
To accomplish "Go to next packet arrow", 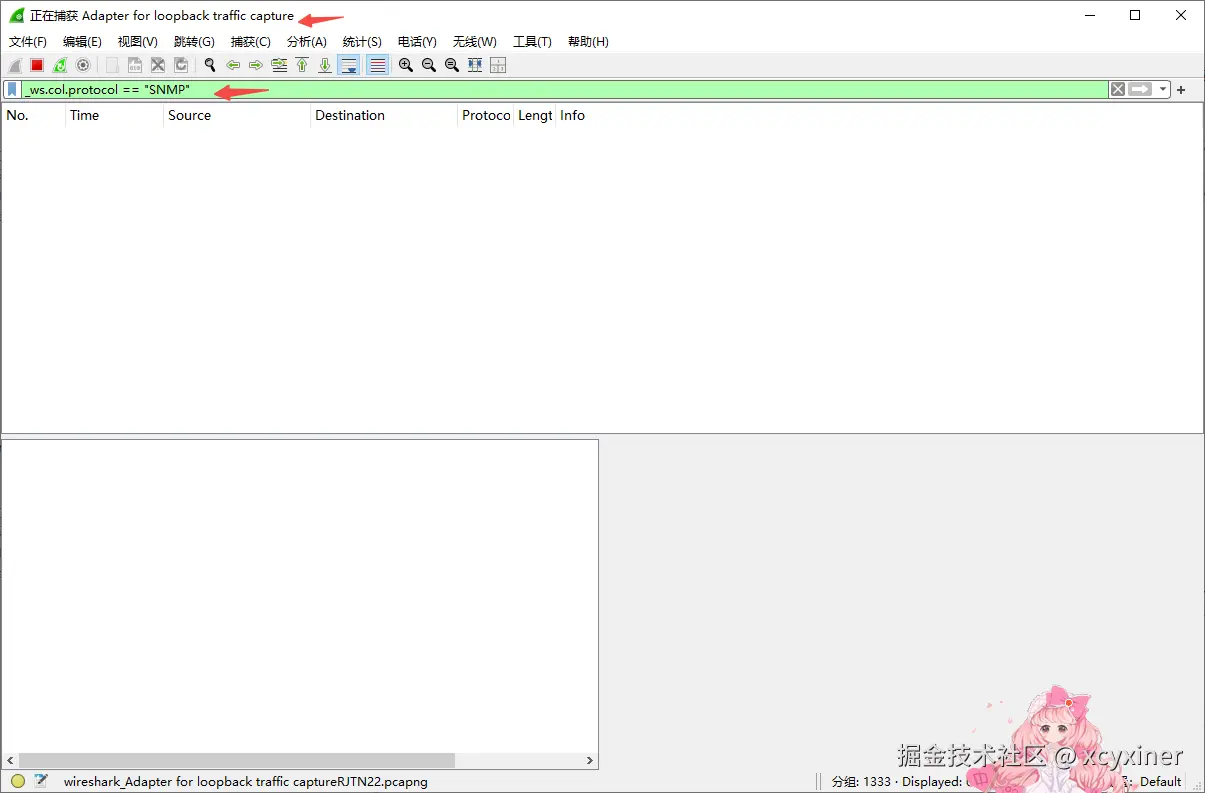I will 256,65.
